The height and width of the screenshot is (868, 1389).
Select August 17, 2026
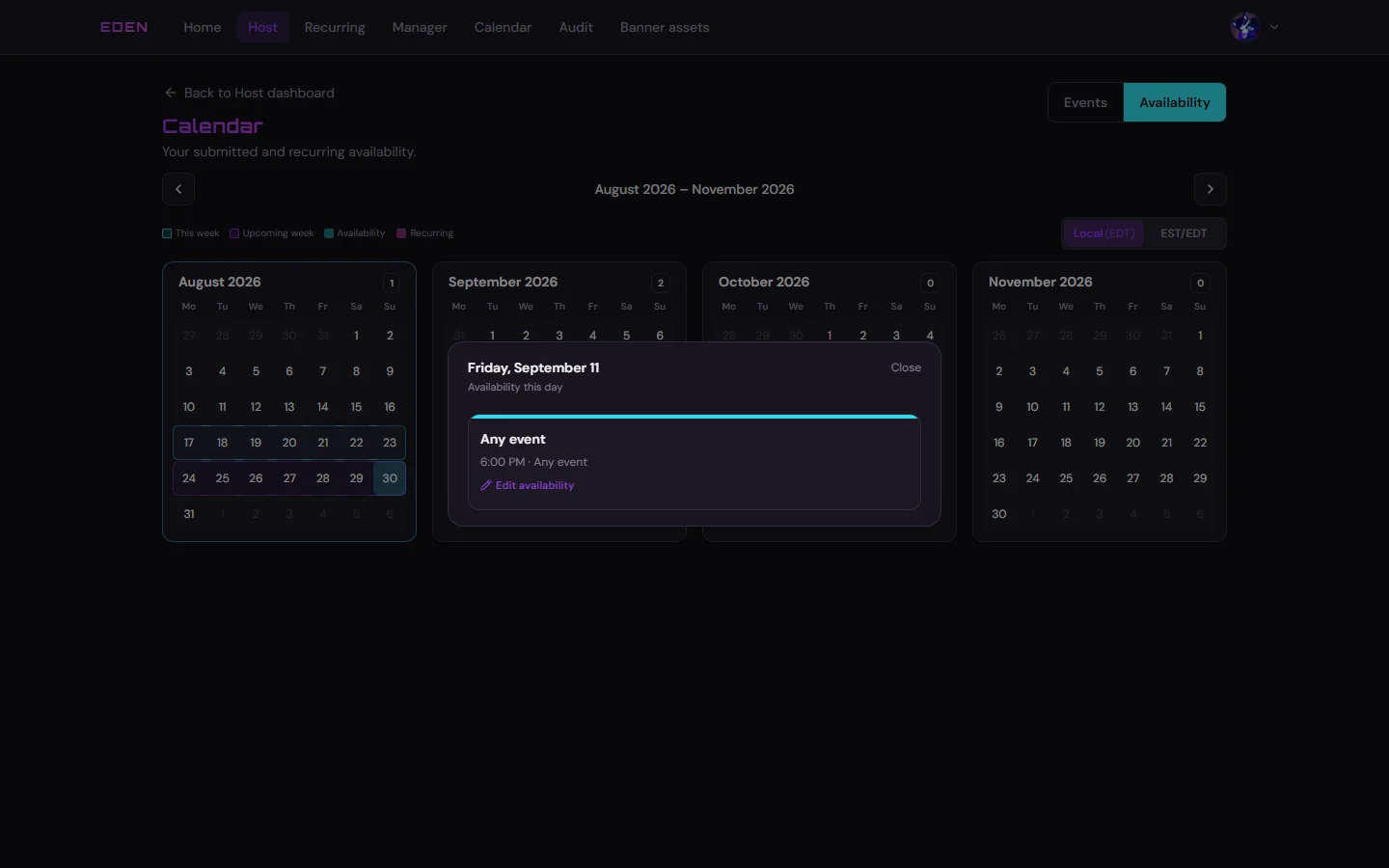(x=189, y=443)
